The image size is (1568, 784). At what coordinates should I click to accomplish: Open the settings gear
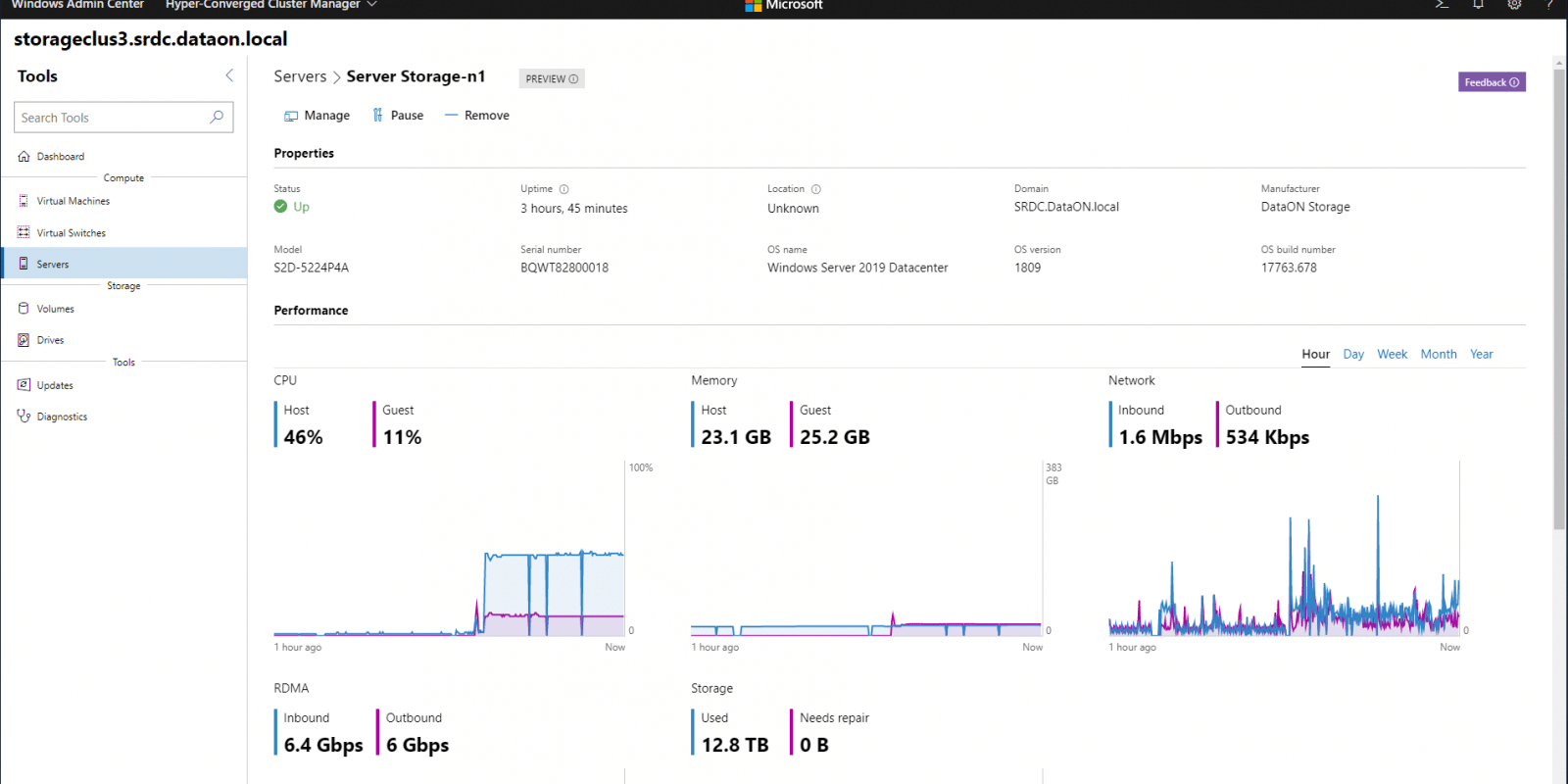click(1514, 5)
